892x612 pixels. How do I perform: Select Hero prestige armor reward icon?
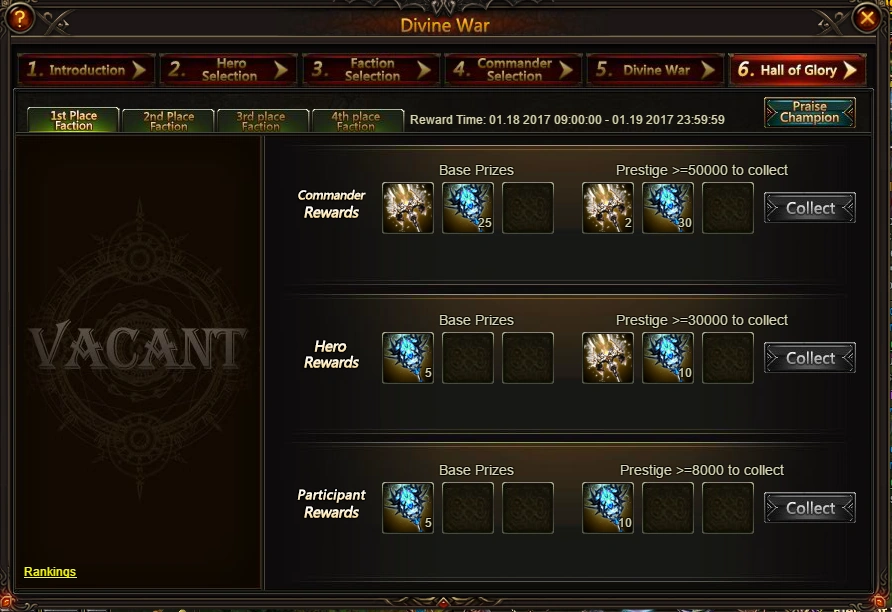tap(608, 358)
